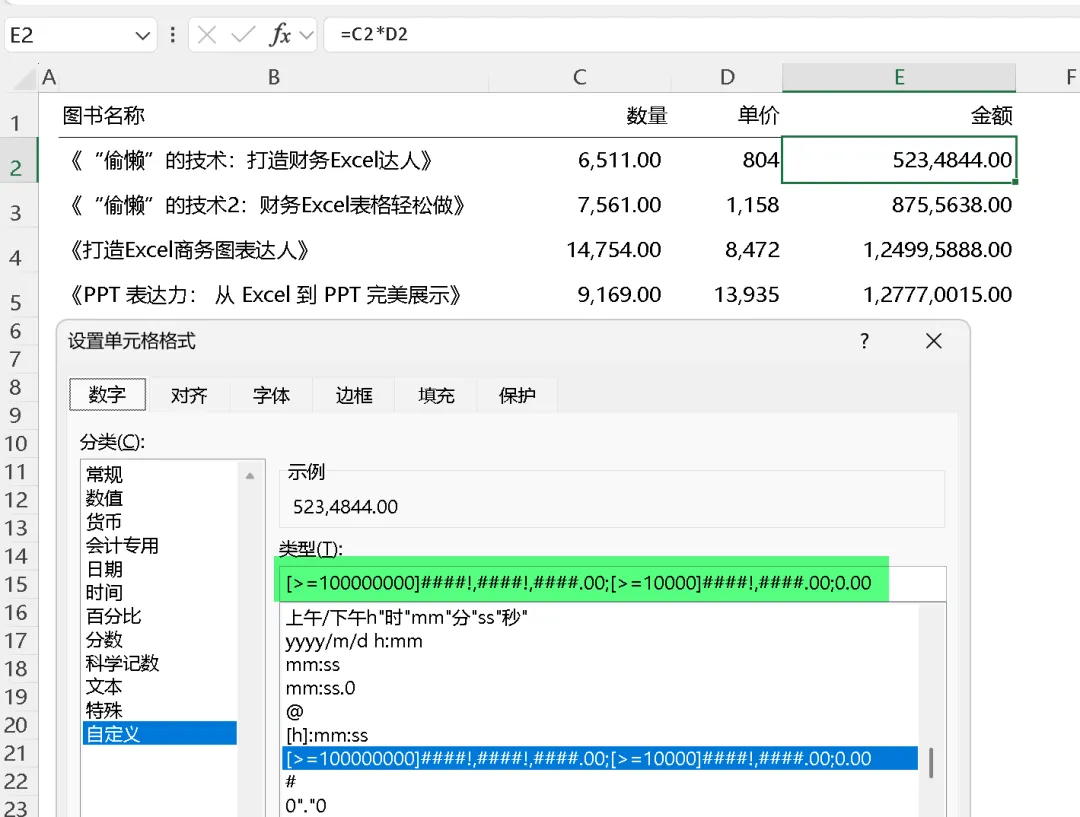Click the cell with 1,2499,5888.00
Screen dimensions: 1080x817
(x=900, y=249)
